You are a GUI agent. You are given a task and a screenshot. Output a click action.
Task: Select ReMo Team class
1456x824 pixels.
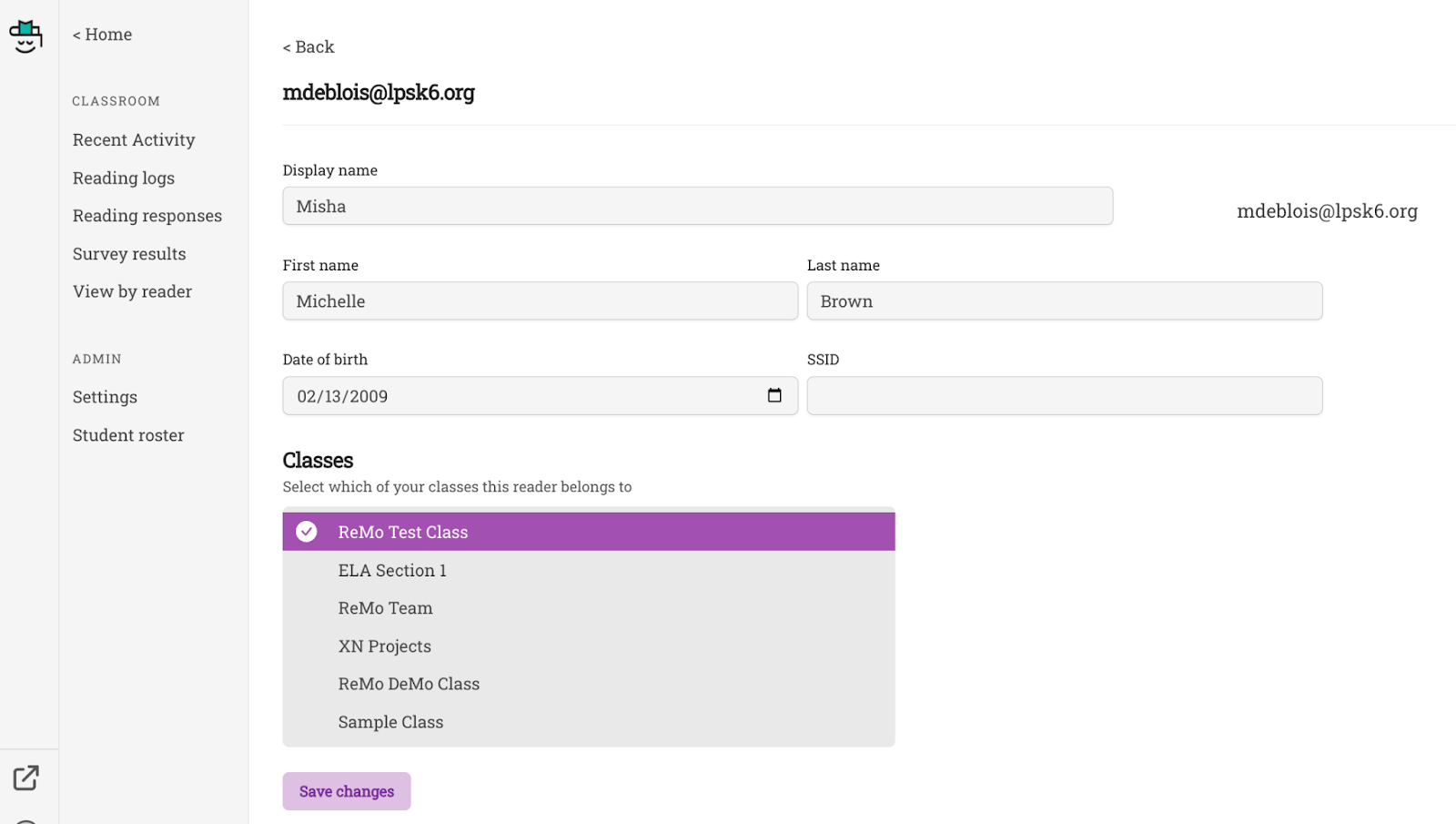(589, 608)
